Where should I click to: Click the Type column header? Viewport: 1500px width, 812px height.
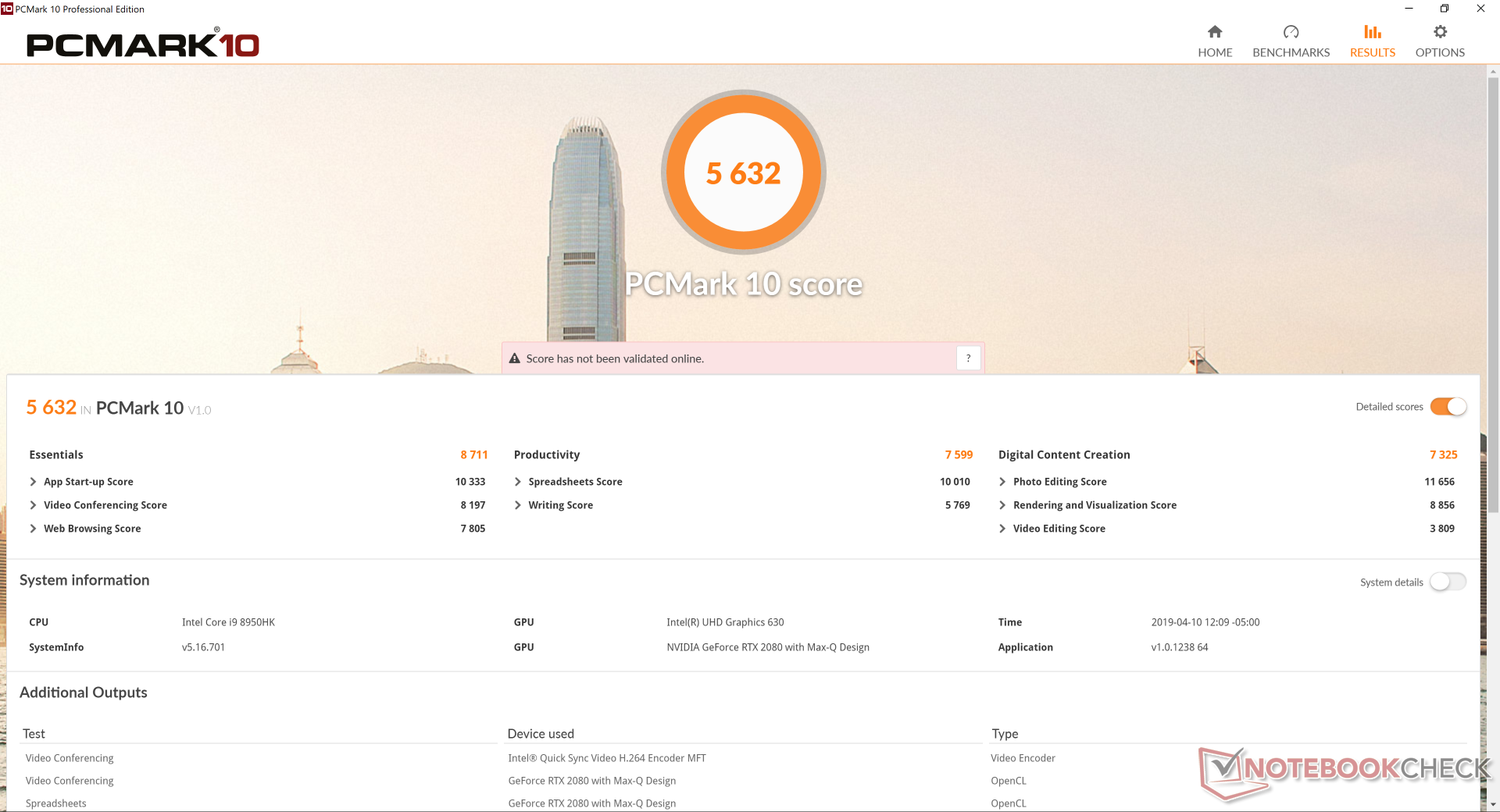(1005, 734)
